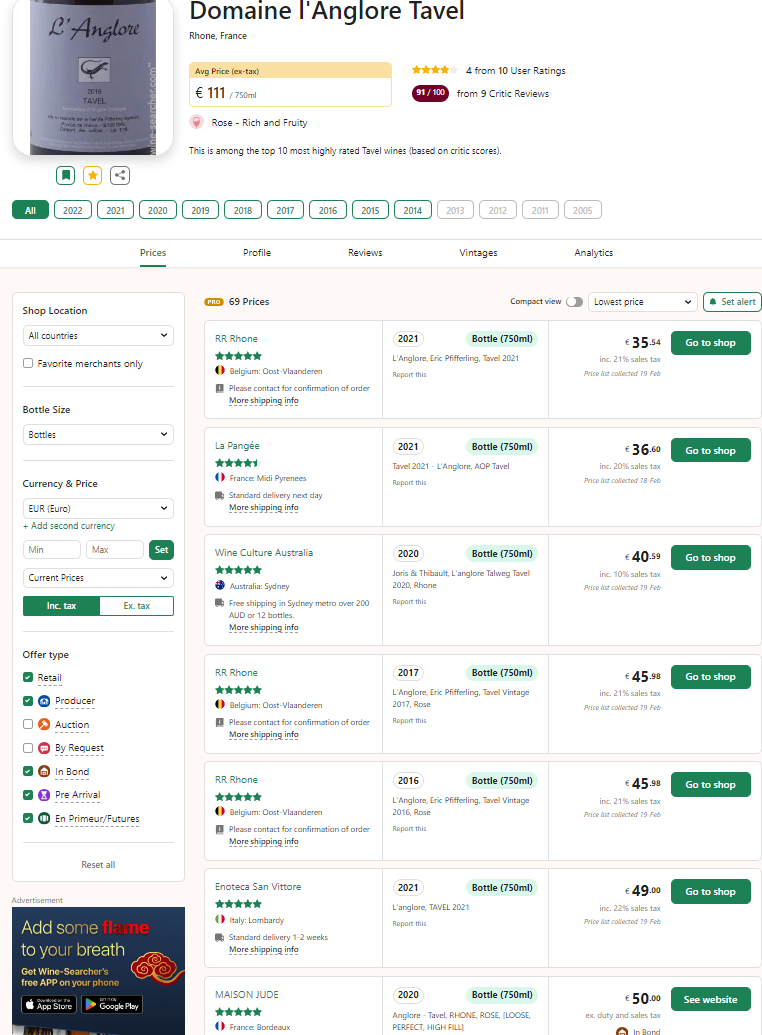Screen dimensions: 762x1035
Task: Click the share icon under bottle image
Action: click(x=120, y=175)
